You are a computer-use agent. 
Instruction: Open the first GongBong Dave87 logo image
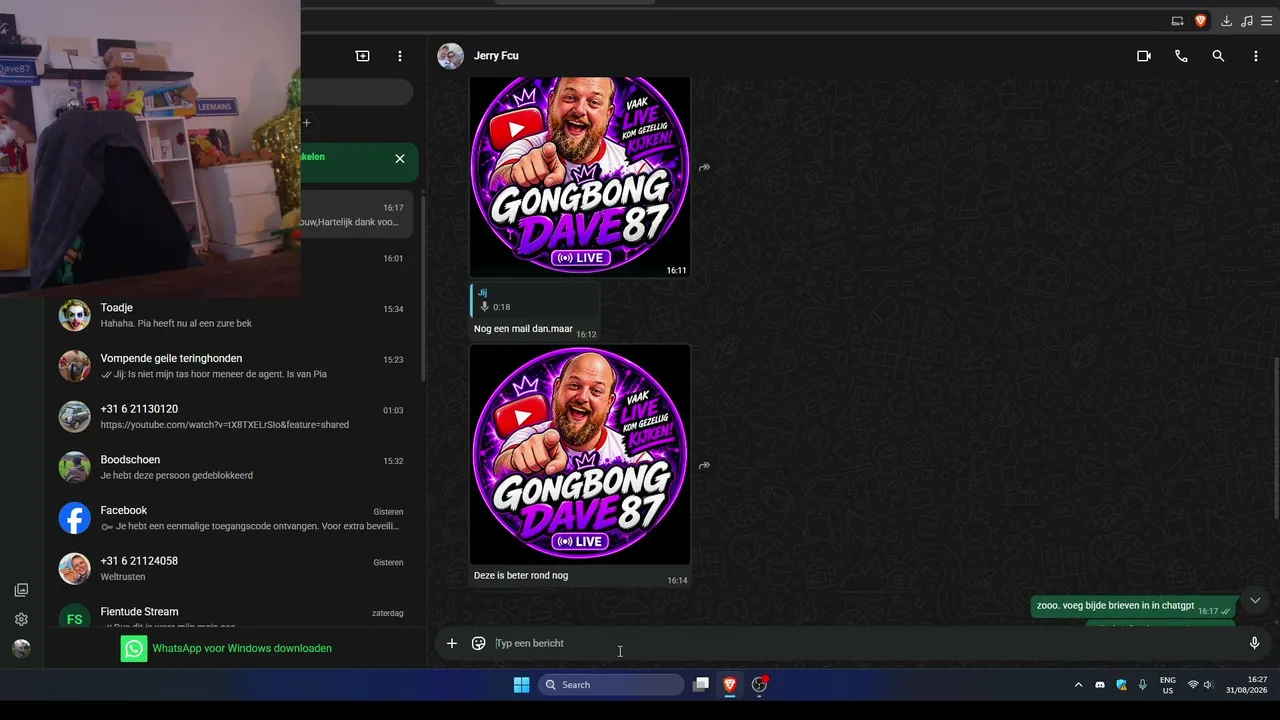(x=580, y=177)
